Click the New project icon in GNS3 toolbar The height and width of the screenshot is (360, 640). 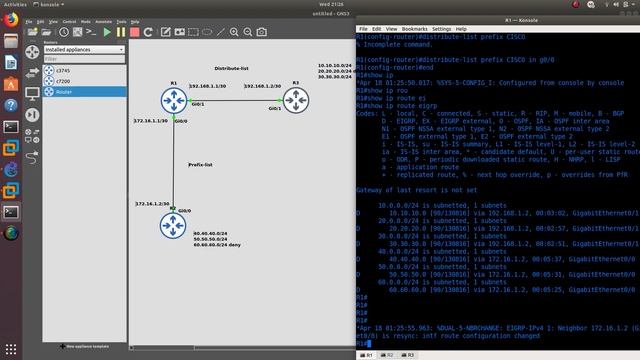click(x=32, y=32)
